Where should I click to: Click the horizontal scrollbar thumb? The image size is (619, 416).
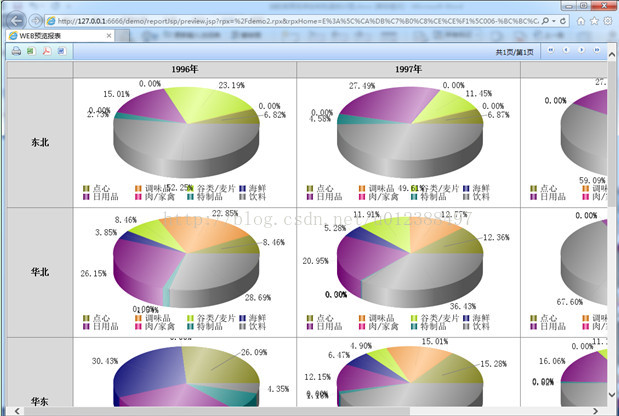coord(217,411)
